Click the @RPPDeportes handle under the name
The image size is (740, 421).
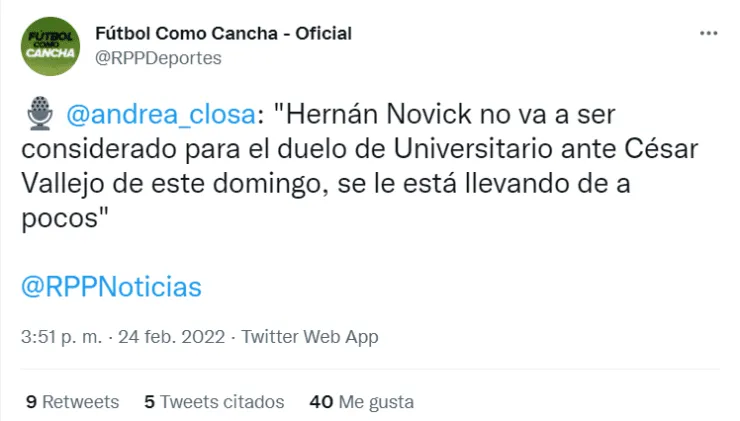(x=158, y=58)
